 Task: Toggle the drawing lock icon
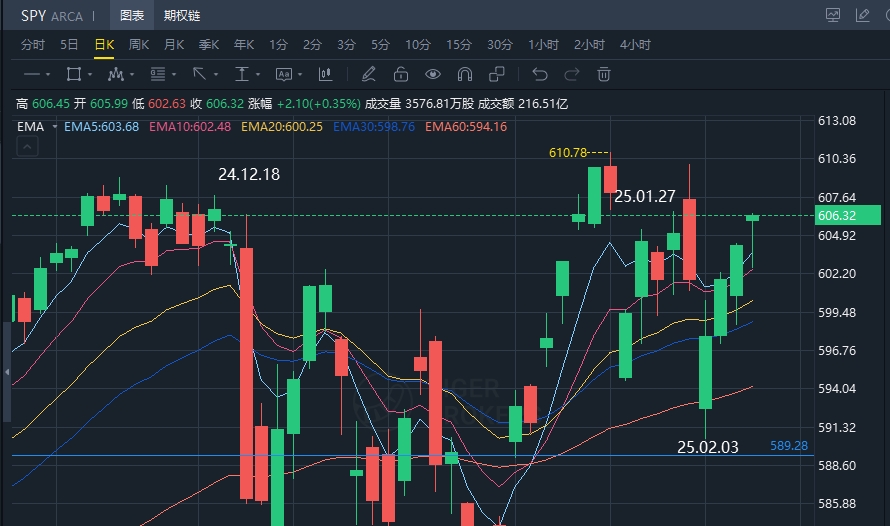[x=401, y=74]
